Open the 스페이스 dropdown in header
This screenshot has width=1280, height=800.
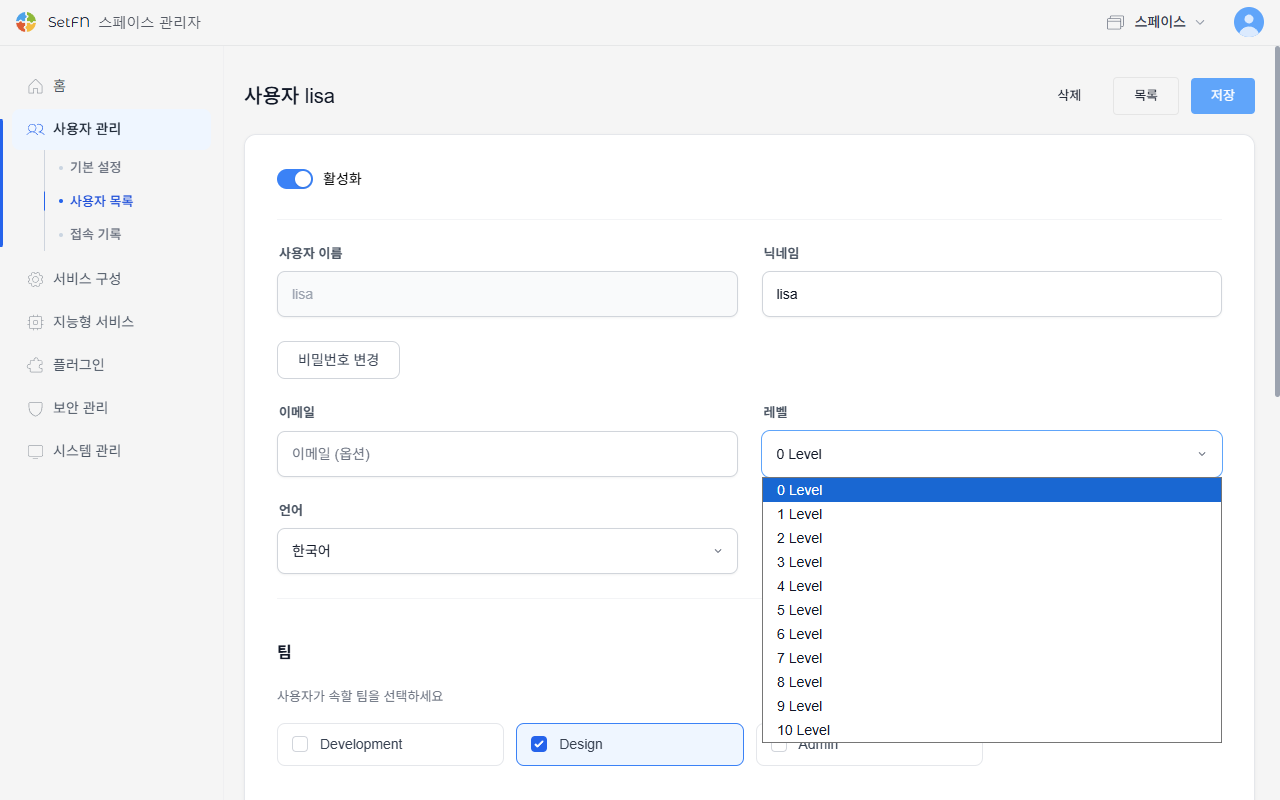point(1156,22)
